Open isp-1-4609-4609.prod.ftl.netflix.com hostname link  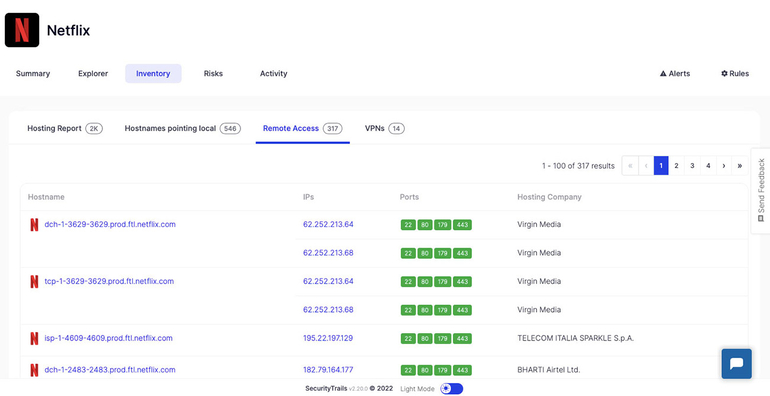pyautogui.click(x=109, y=339)
